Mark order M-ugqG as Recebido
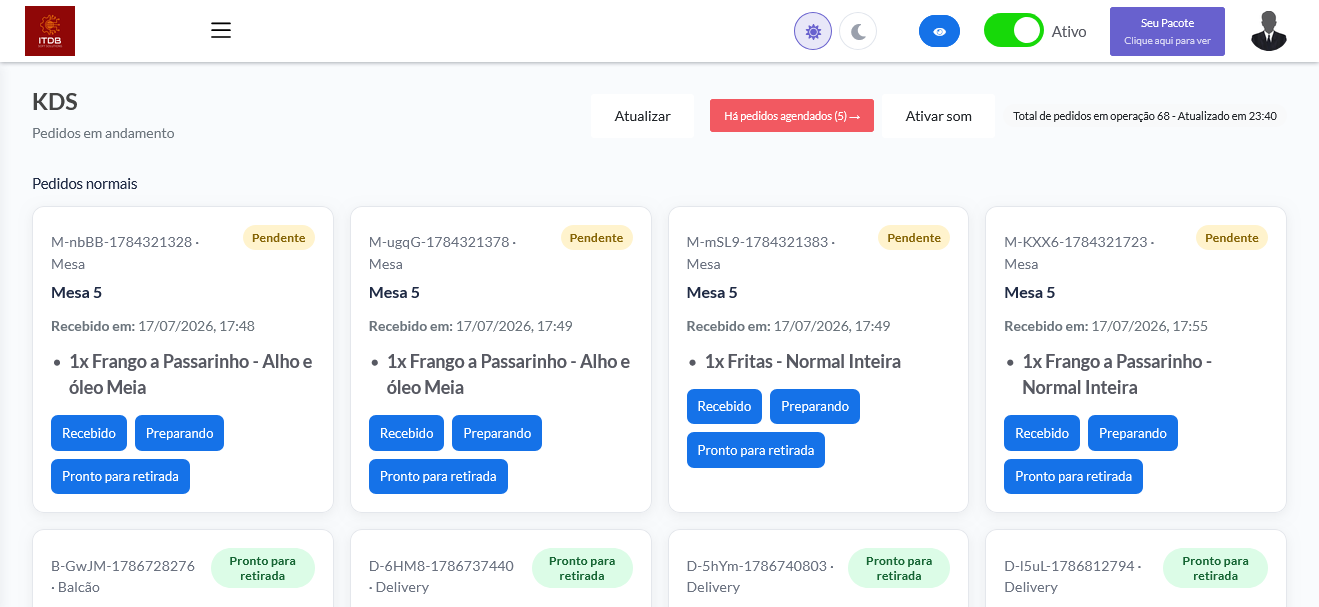This screenshot has width=1319, height=607. point(407,433)
